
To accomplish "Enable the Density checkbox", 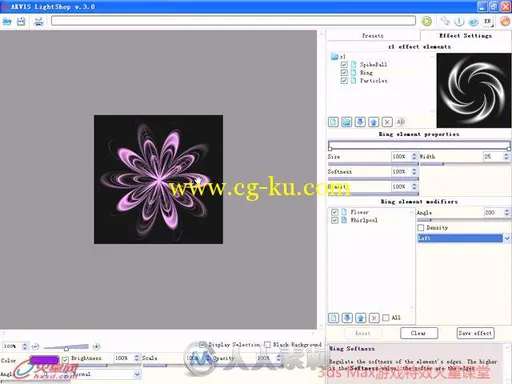I will [421, 228].
